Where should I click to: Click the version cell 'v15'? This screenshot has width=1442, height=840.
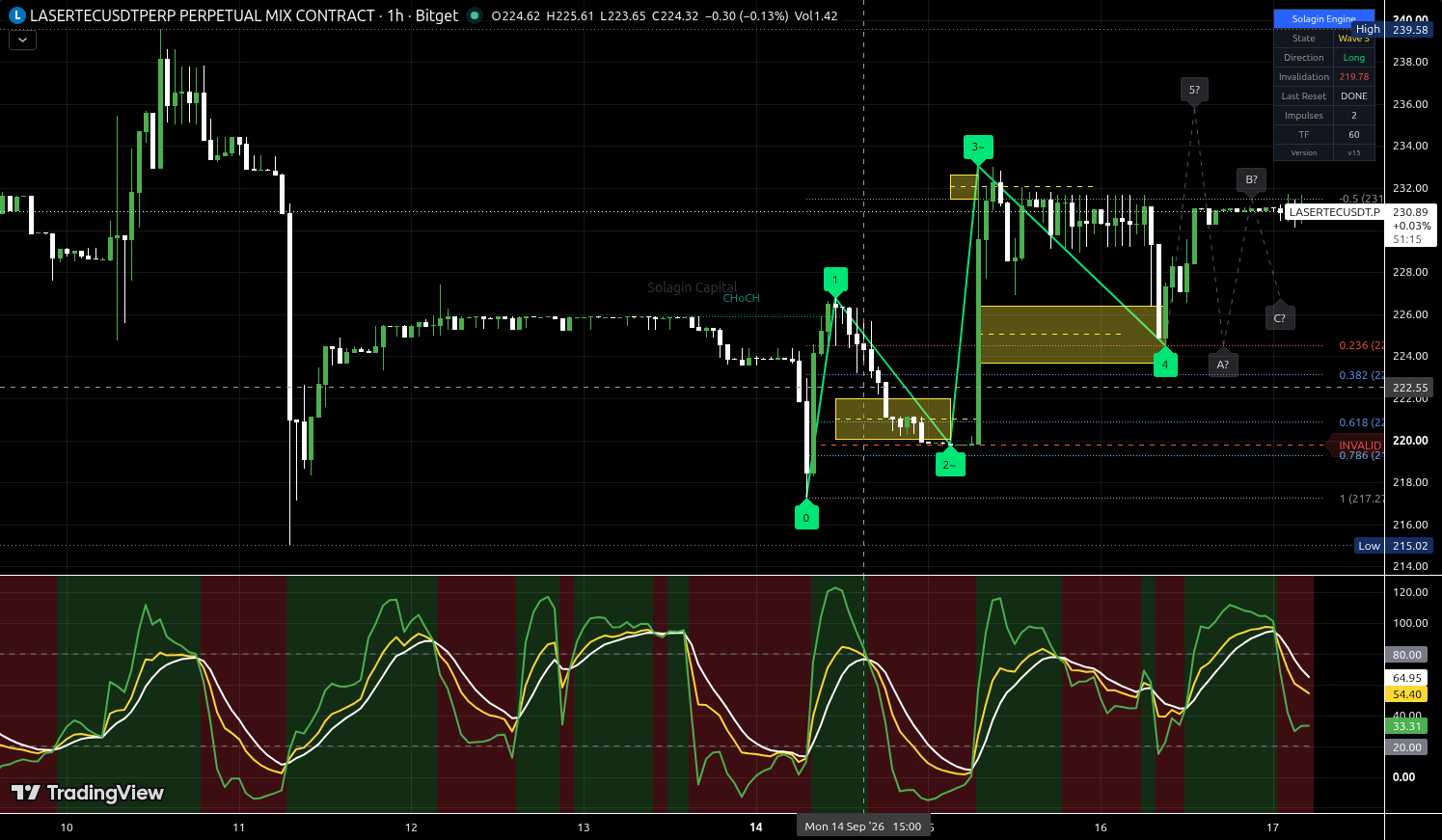(1353, 152)
